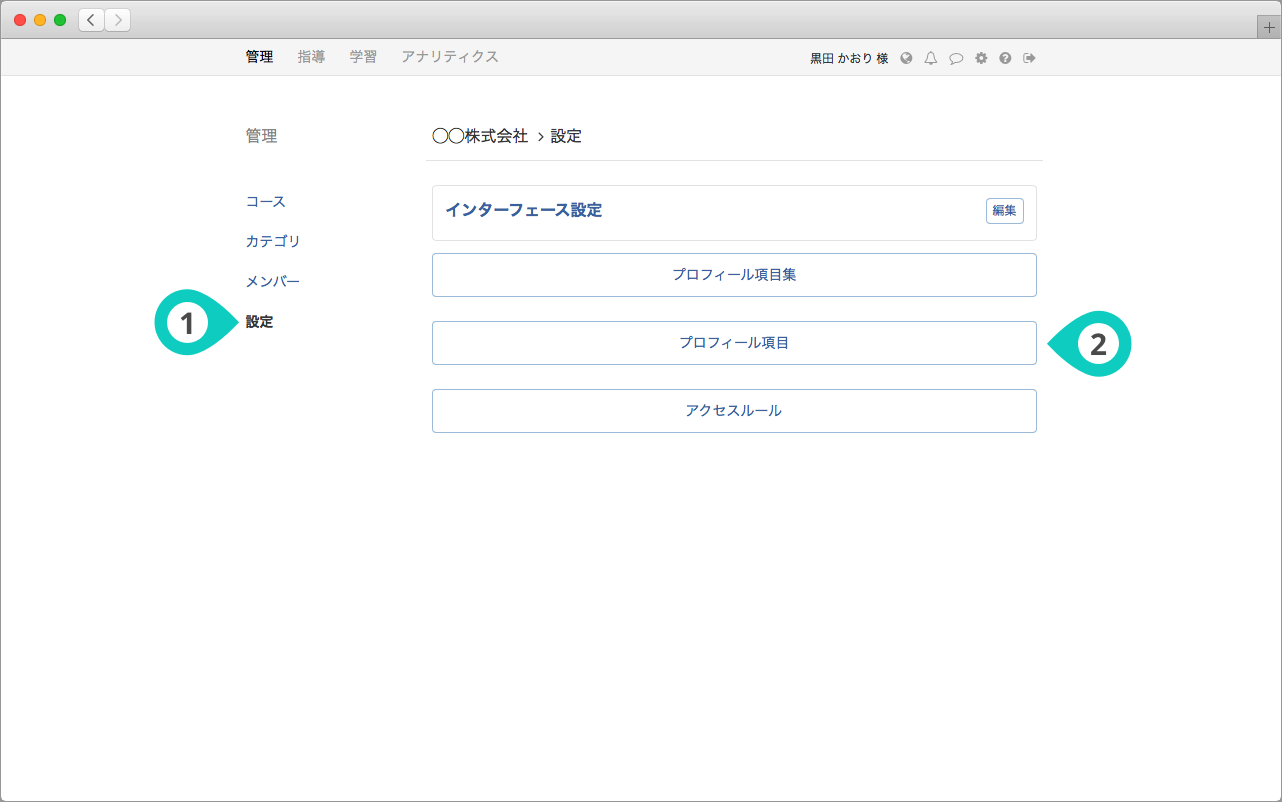Click the browser forward arrow
Screen dimensions: 1282x802
pyautogui.click(x=117, y=20)
